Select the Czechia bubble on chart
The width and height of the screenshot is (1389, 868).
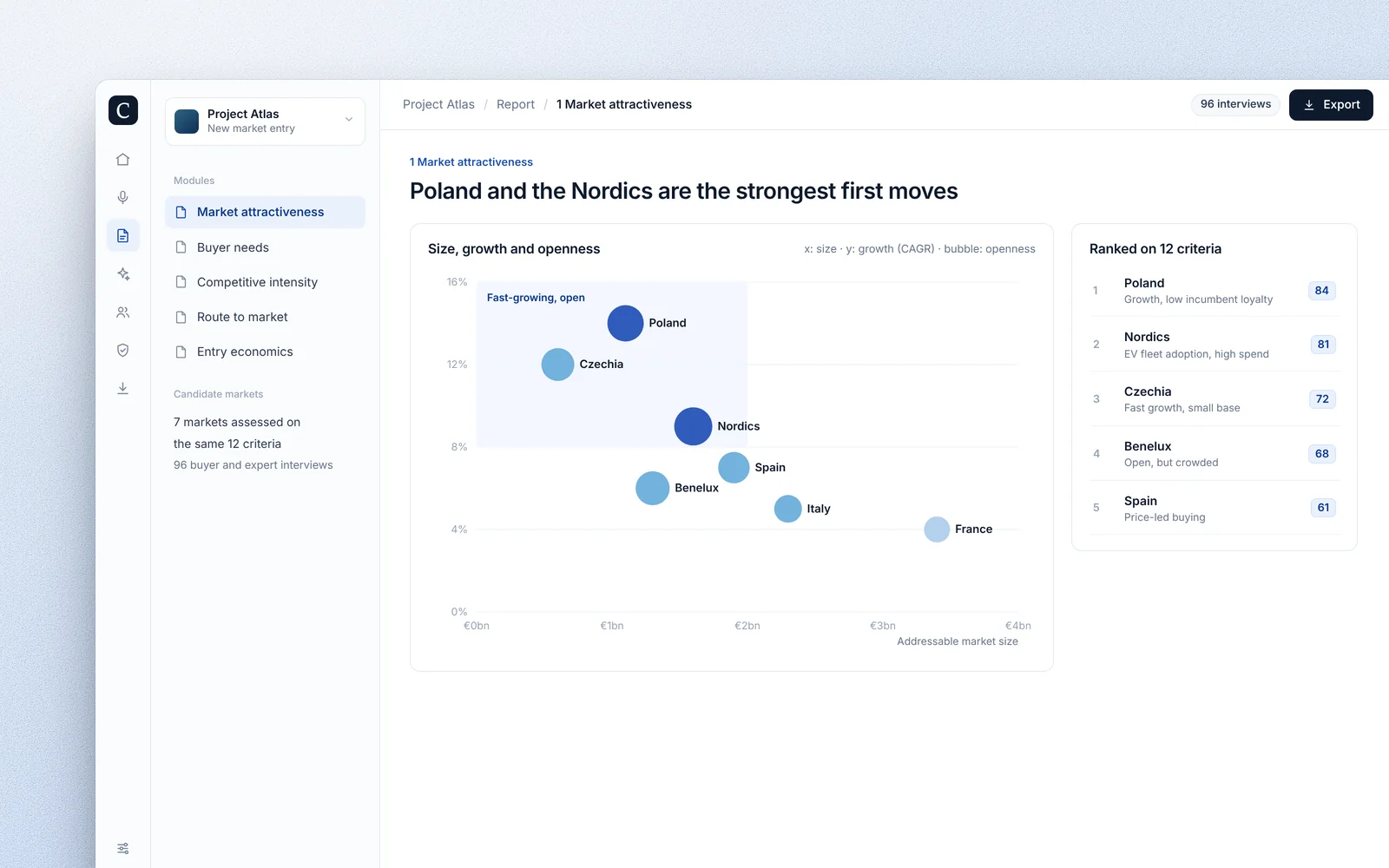(557, 365)
